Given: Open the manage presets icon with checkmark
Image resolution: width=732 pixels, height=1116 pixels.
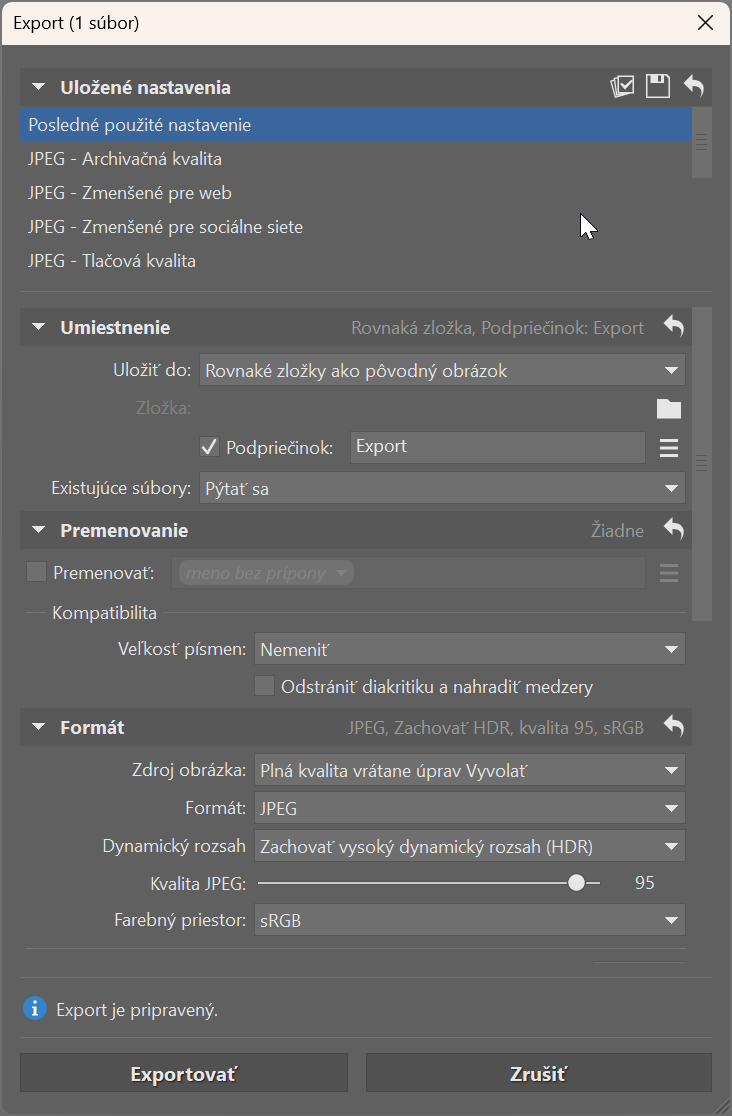Looking at the screenshot, I should 622,86.
